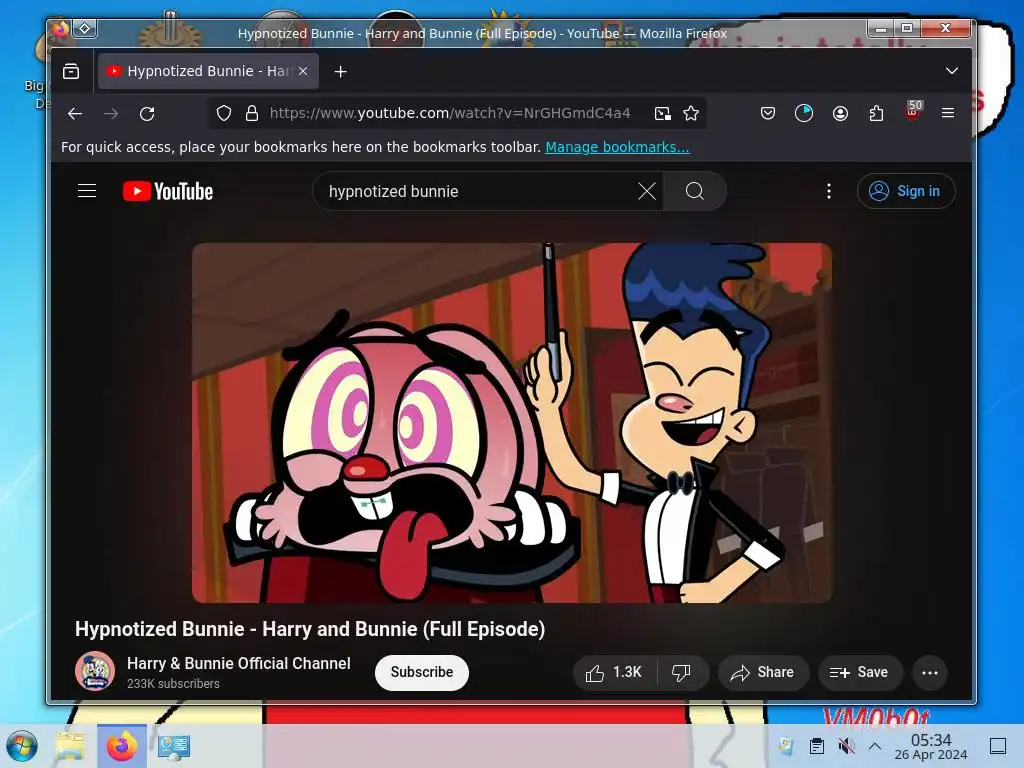This screenshot has width=1024, height=768.
Task: Open picture-in-picture icon in address bar
Action: [x=662, y=114]
